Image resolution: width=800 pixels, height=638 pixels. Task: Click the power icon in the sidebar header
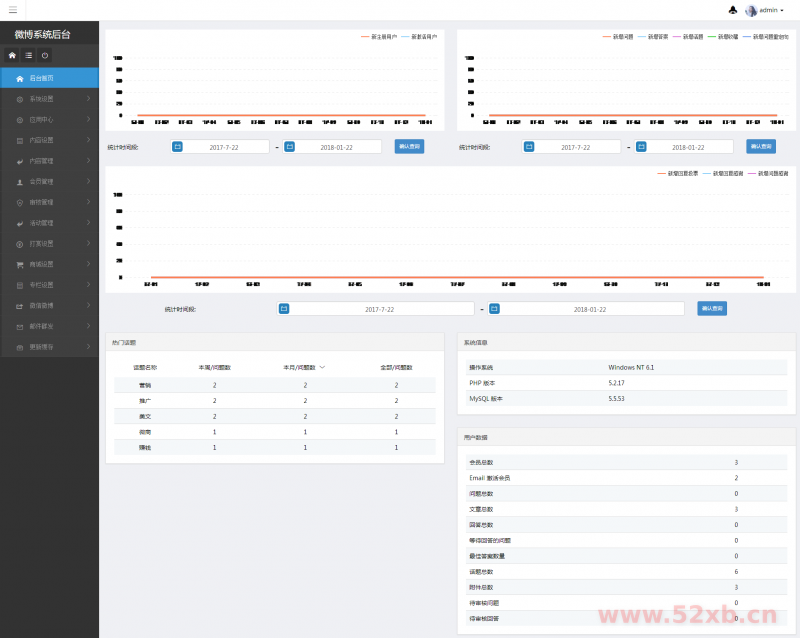[45, 55]
